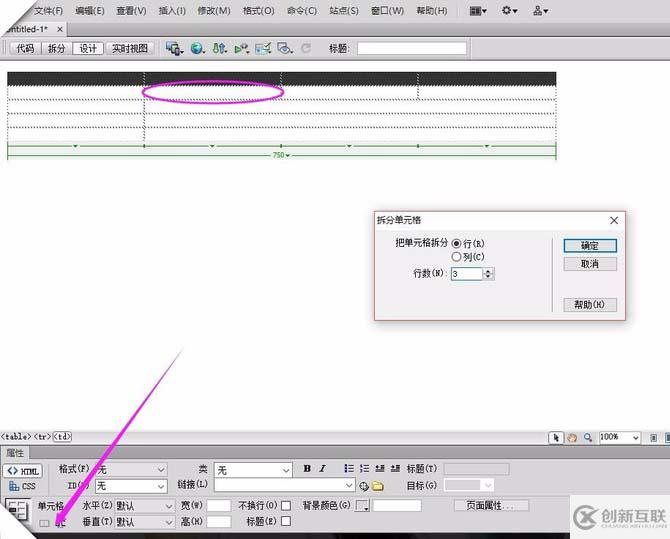Select the 列(C) radio button

coord(456,257)
